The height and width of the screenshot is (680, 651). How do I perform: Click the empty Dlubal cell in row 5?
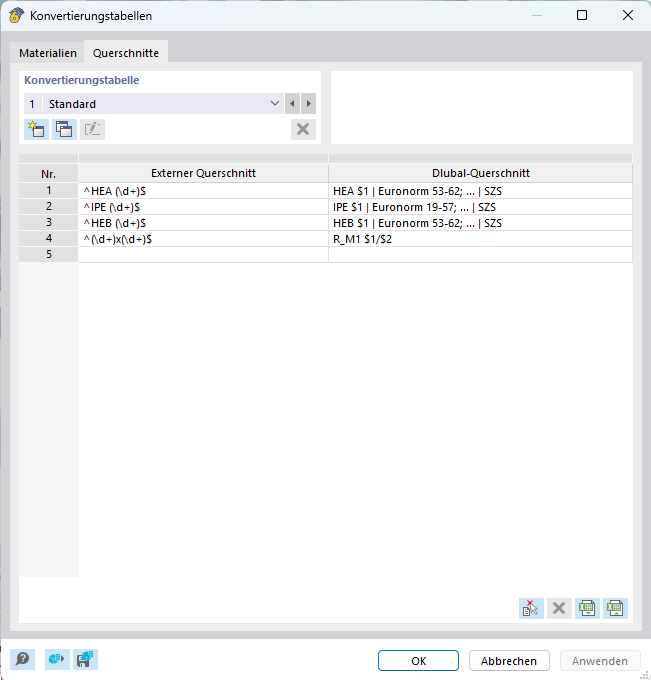481,255
